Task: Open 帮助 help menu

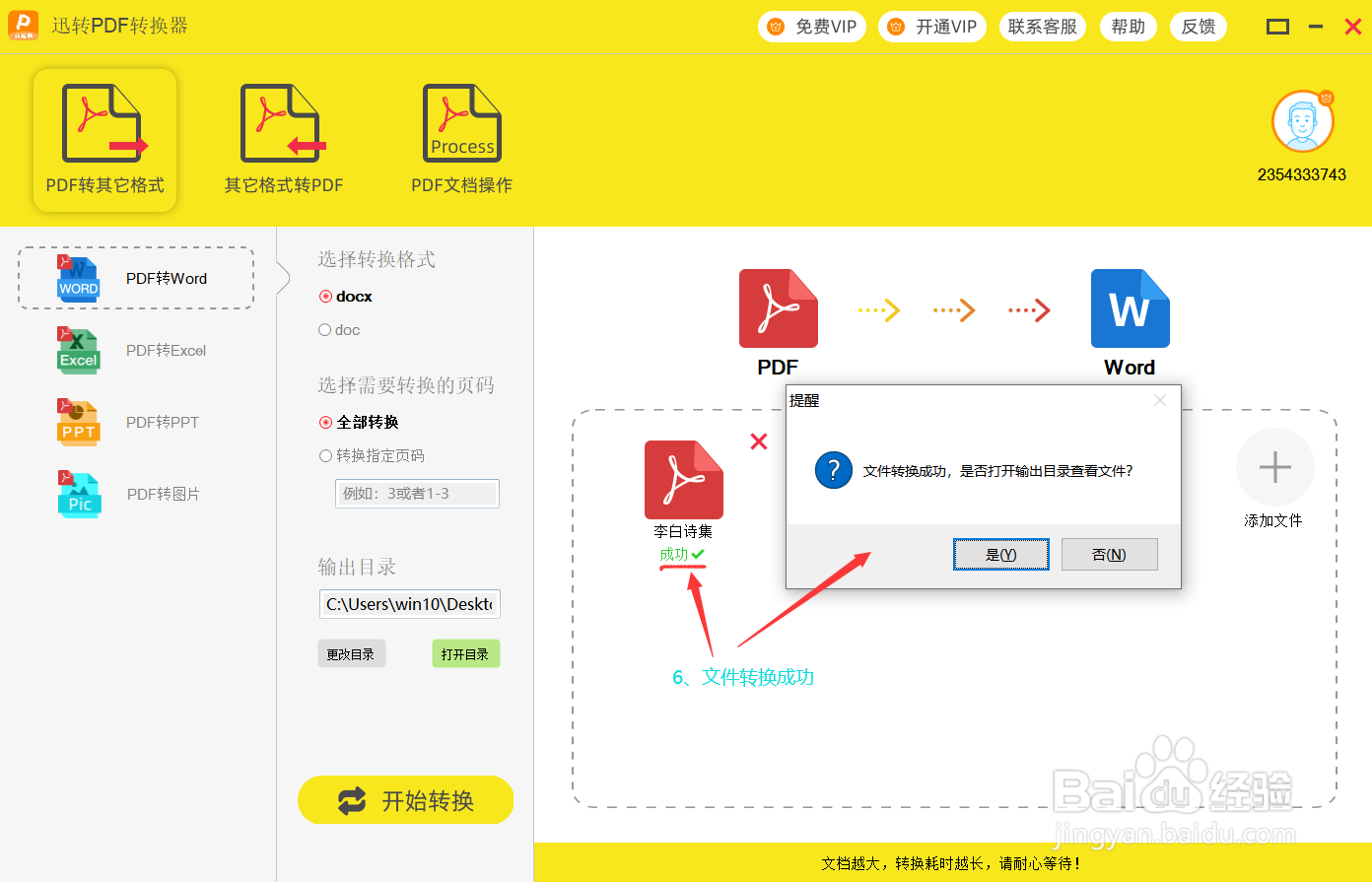Action: (x=1129, y=27)
